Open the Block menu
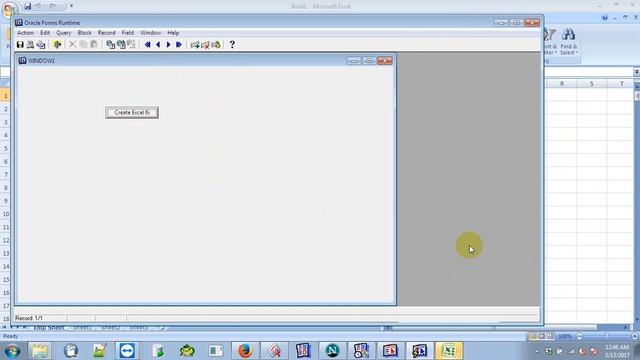This screenshot has width=640, height=360. point(84,33)
